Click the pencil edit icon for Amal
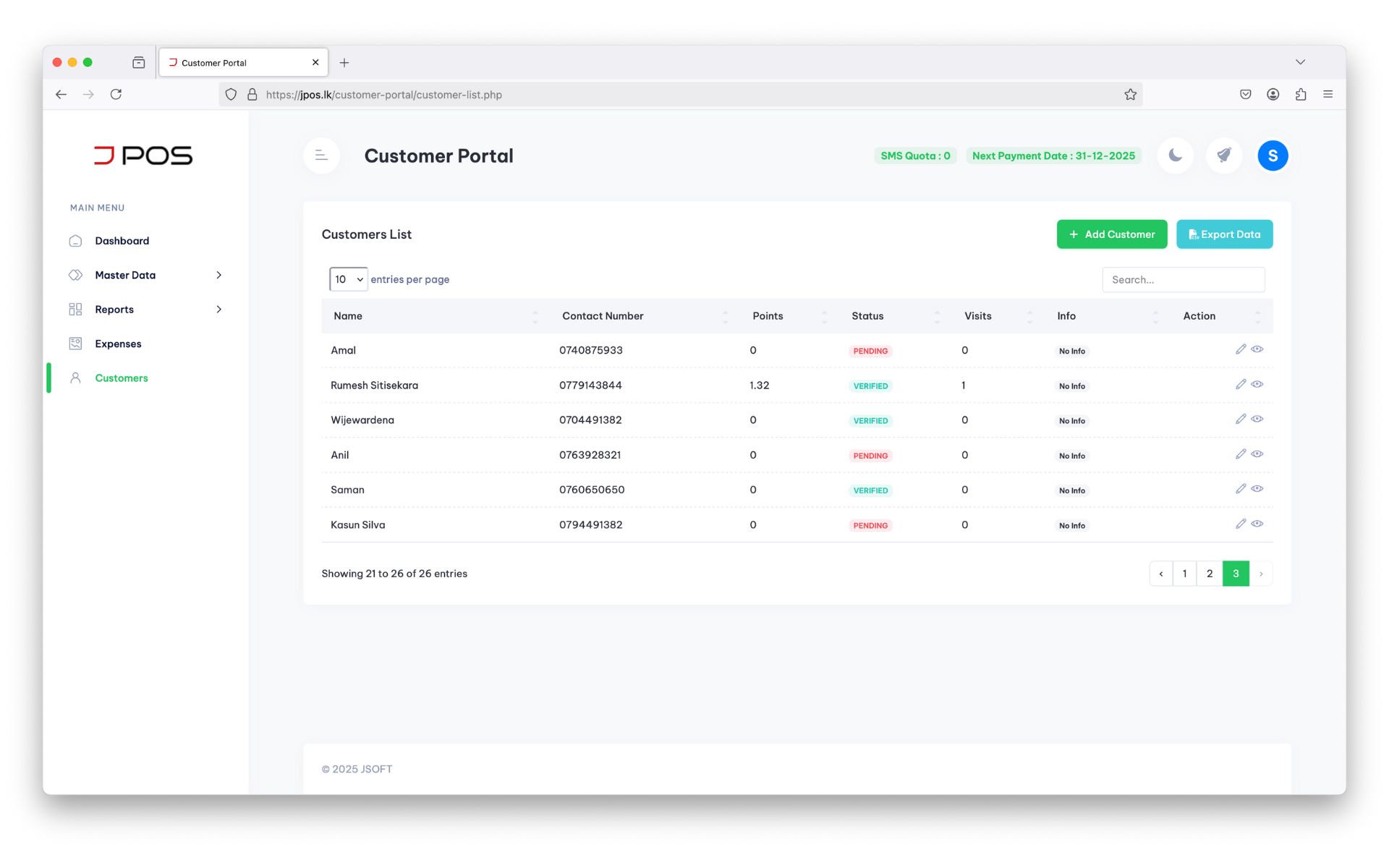 pos(1241,349)
